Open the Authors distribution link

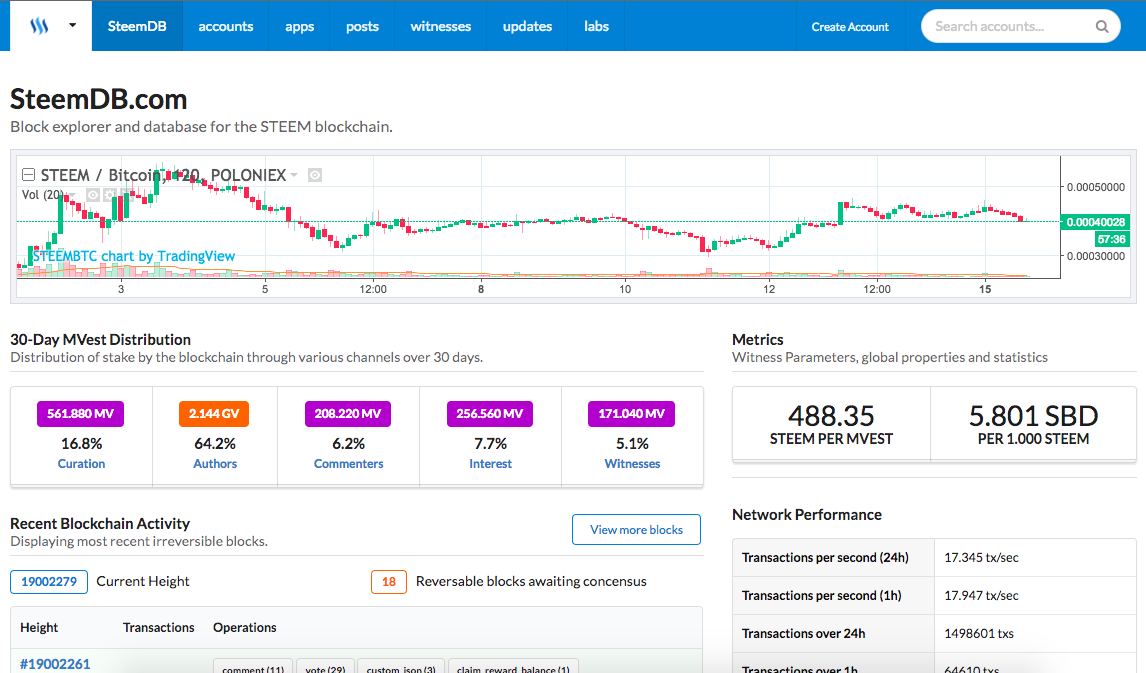coord(215,464)
